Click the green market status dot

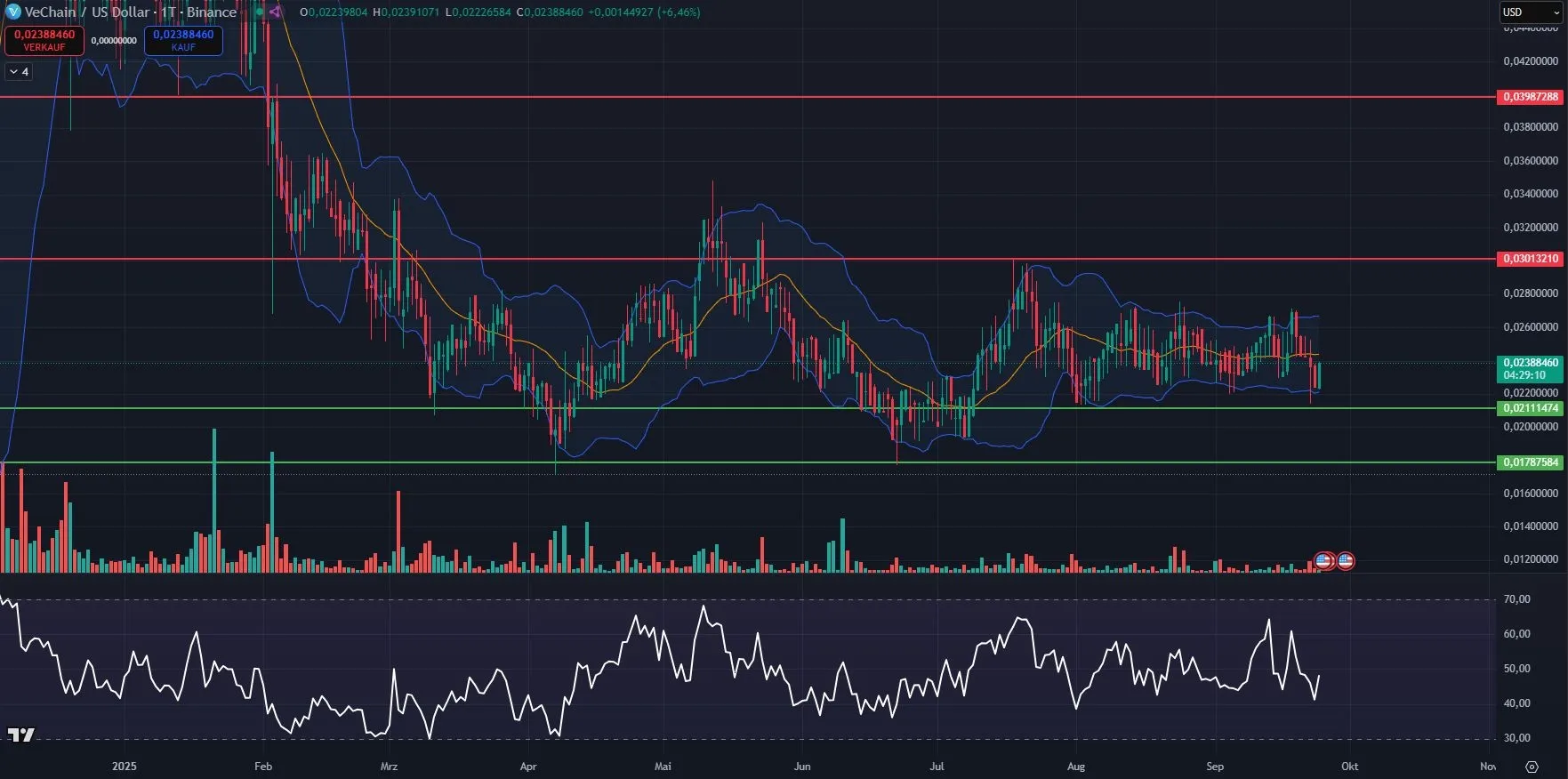tap(260, 12)
